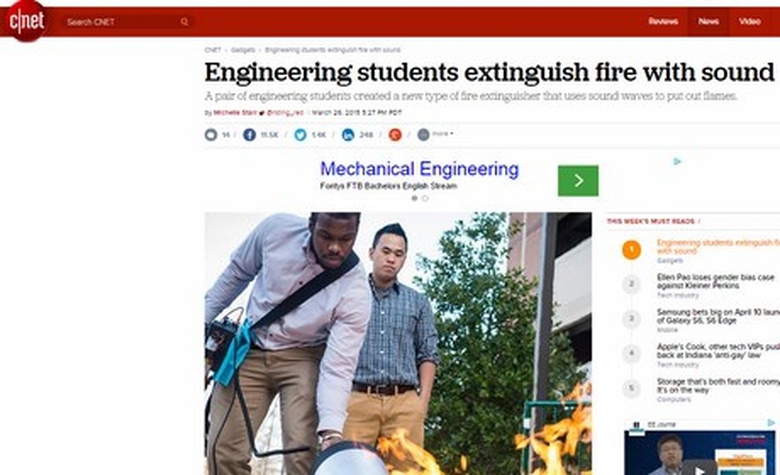
Task: Click the Search CNET input field
Action: [x=122, y=22]
